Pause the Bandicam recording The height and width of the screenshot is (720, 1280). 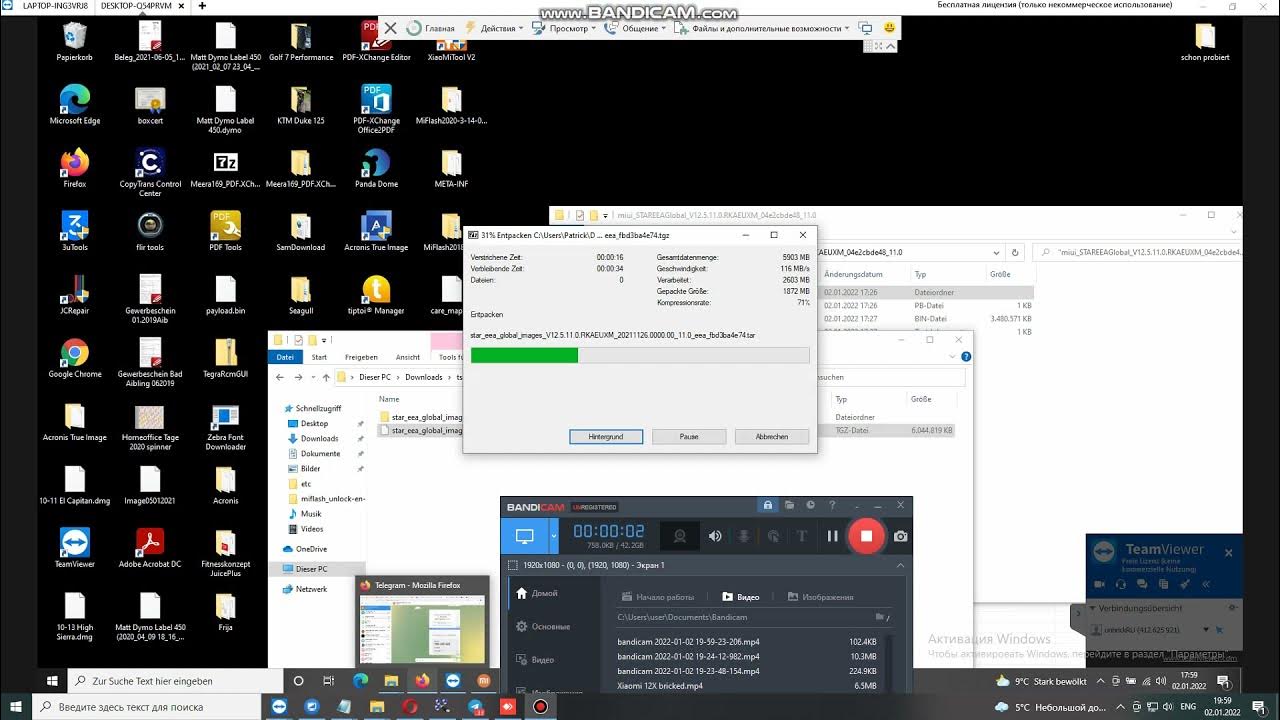point(832,536)
